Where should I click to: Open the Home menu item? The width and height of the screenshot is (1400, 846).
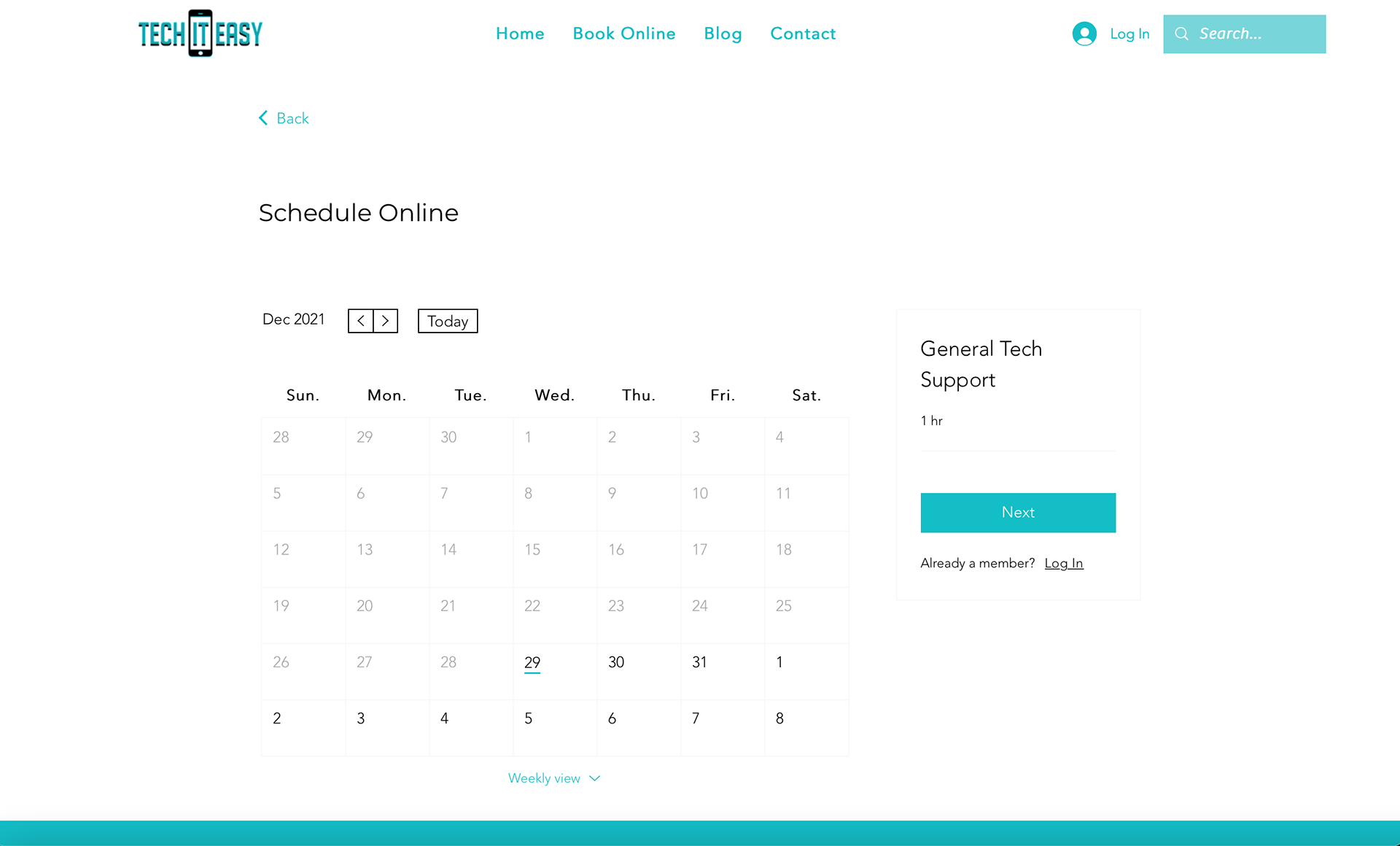(x=520, y=34)
